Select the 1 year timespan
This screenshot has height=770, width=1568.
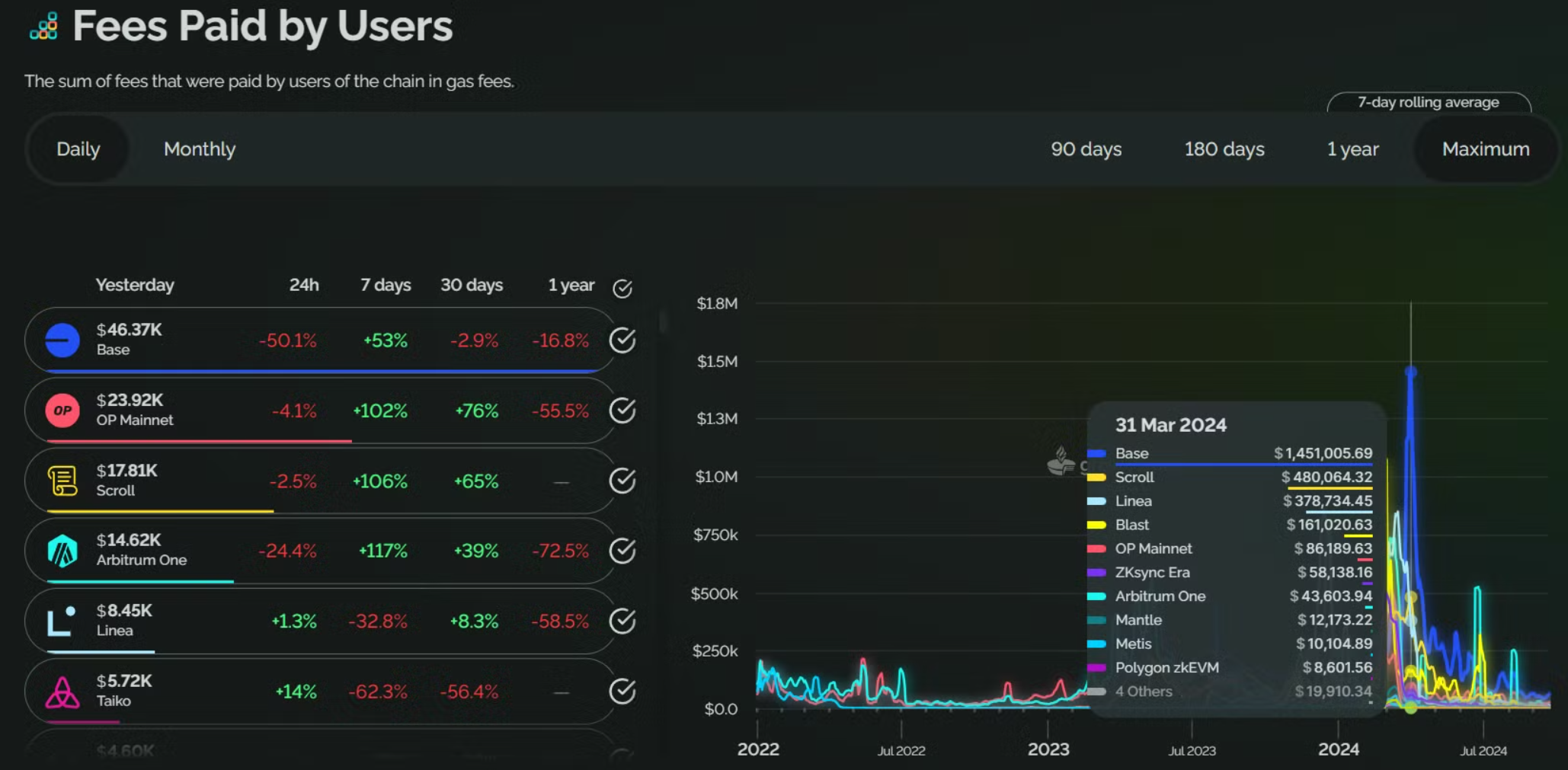pyautogui.click(x=1353, y=149)
